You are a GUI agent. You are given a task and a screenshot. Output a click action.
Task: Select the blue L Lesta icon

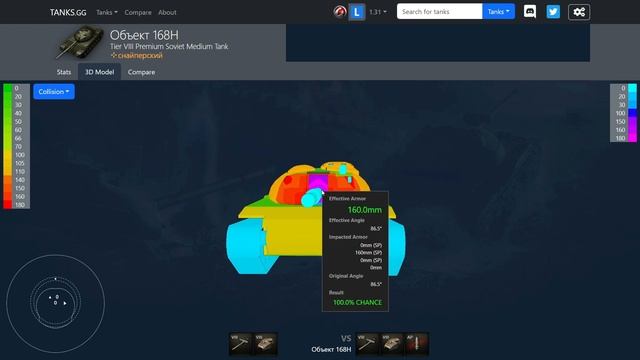pos(356,12)
